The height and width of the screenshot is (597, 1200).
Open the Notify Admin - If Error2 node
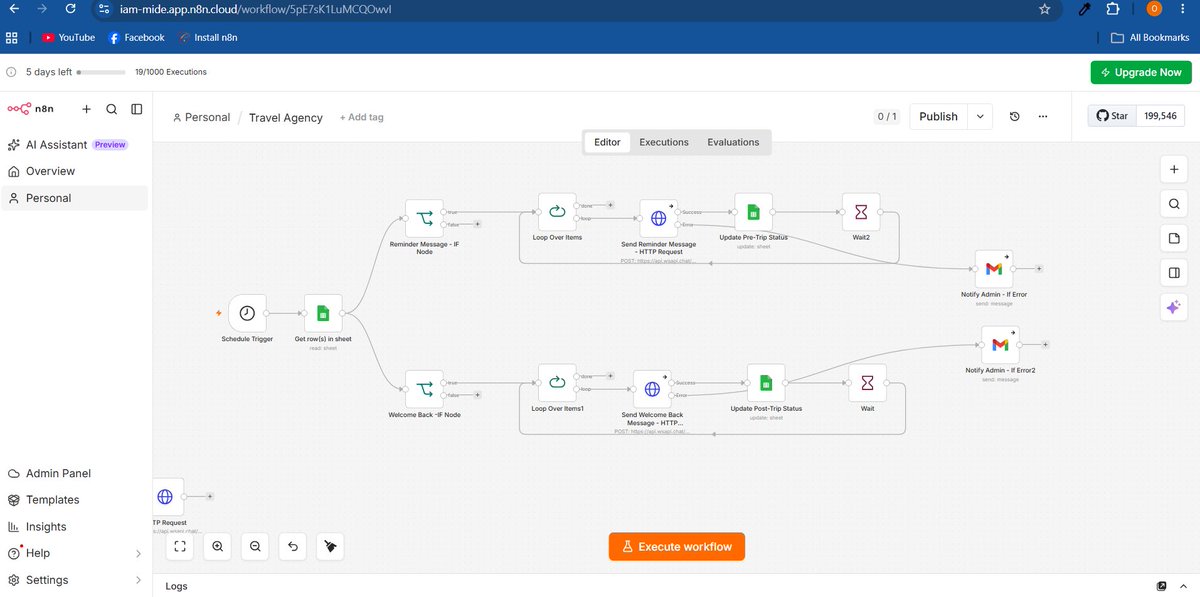(x=1000, y=345)
